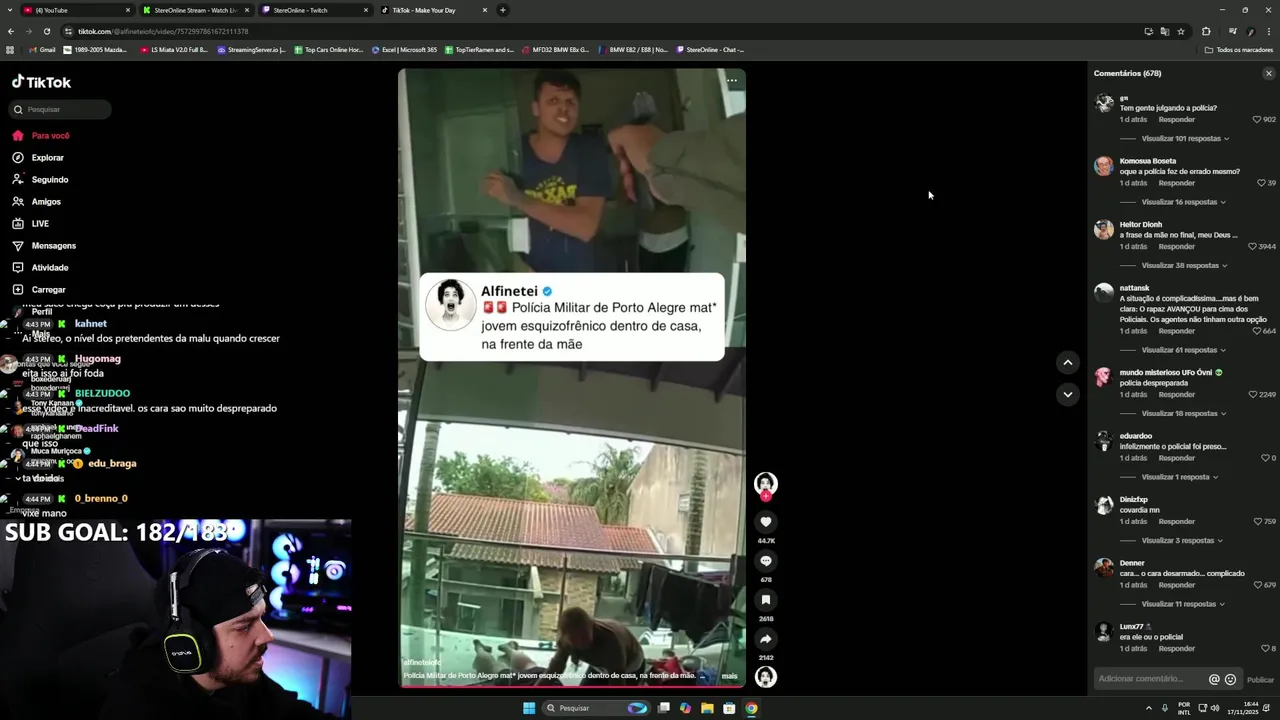Like the "Tem gente julgando a polícia?" comment
The height and width of the screenshot is (720, 1280).
click(1258, 119)
